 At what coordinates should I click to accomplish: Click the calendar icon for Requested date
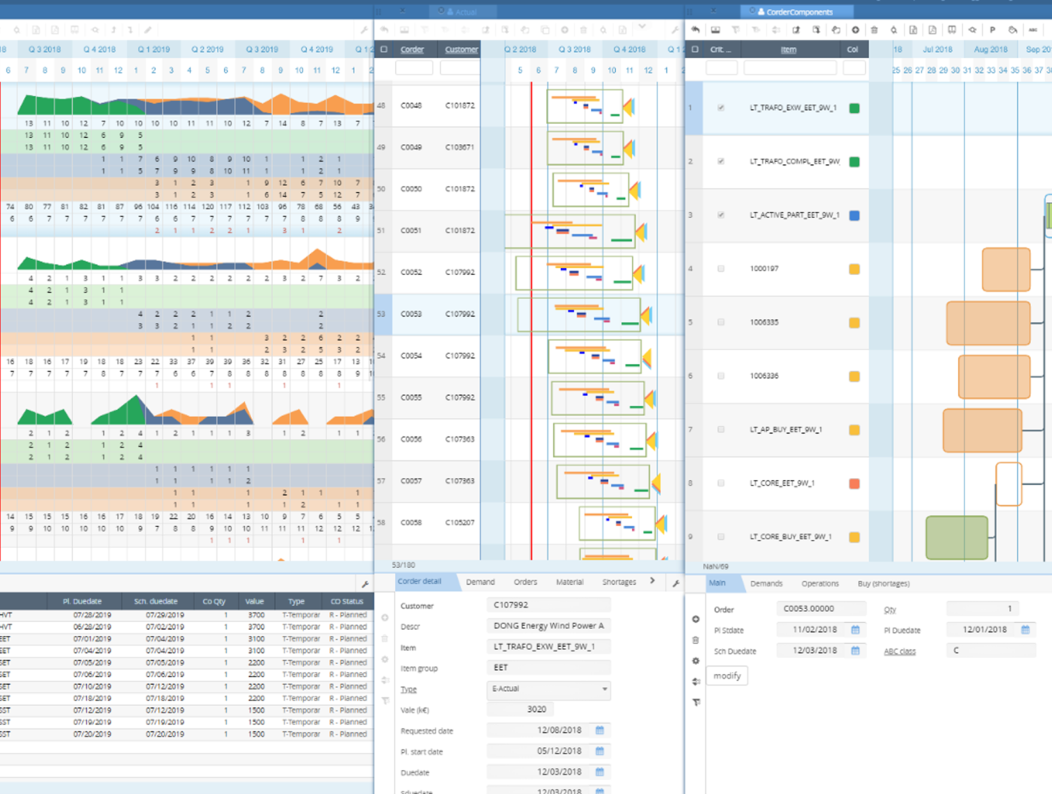click(x=600, y=731)
